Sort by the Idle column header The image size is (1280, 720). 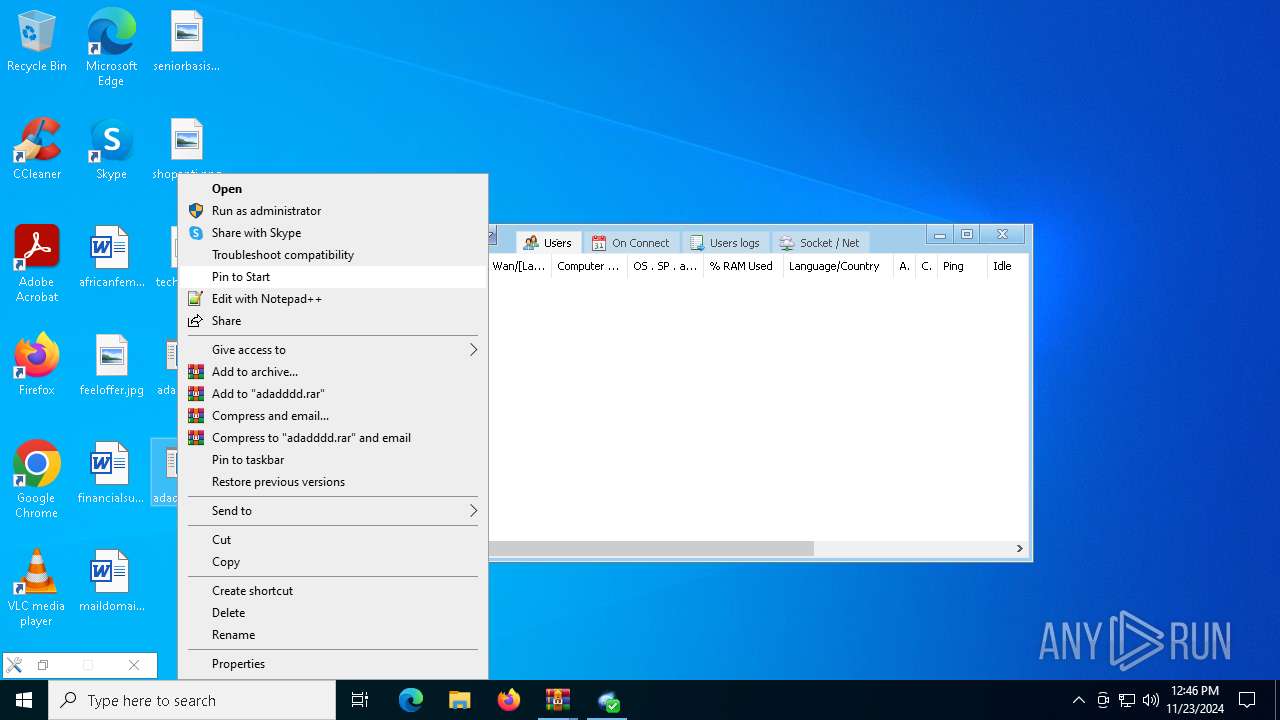pos(1007,266)
